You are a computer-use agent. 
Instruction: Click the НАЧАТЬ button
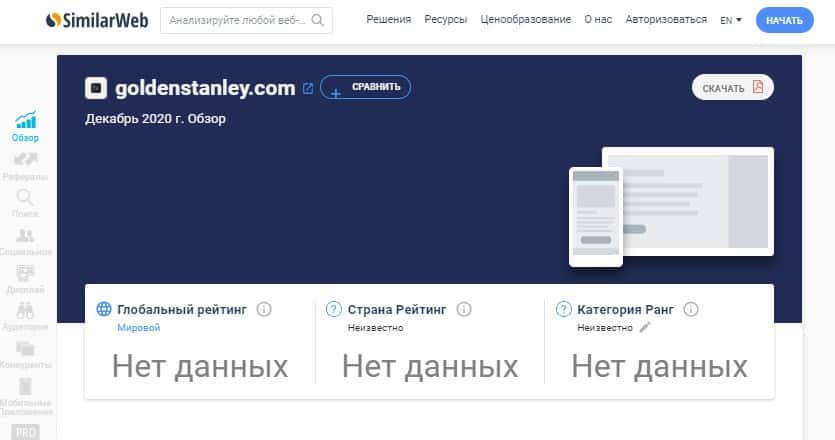point(784,20)
